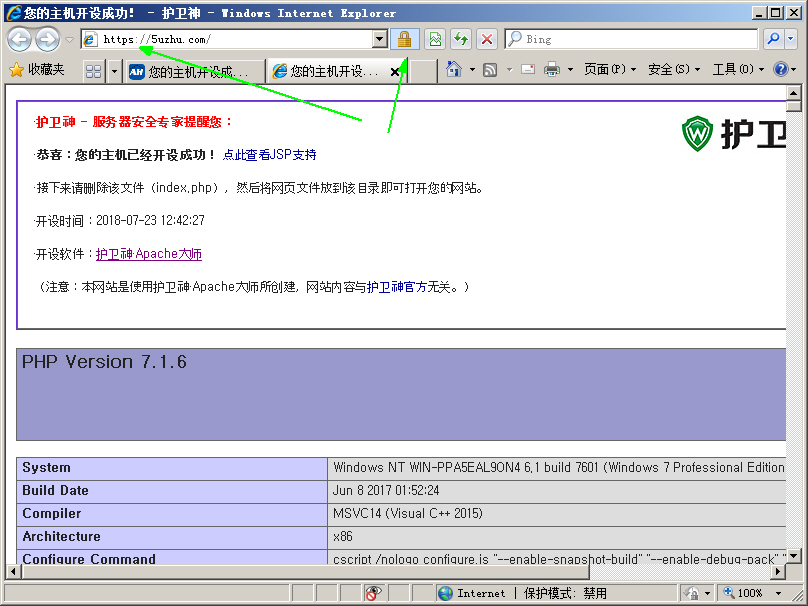Open the 护卫神Apache大师 link
This screenshot has height=606, width=808.
click(x=148, y=253)
